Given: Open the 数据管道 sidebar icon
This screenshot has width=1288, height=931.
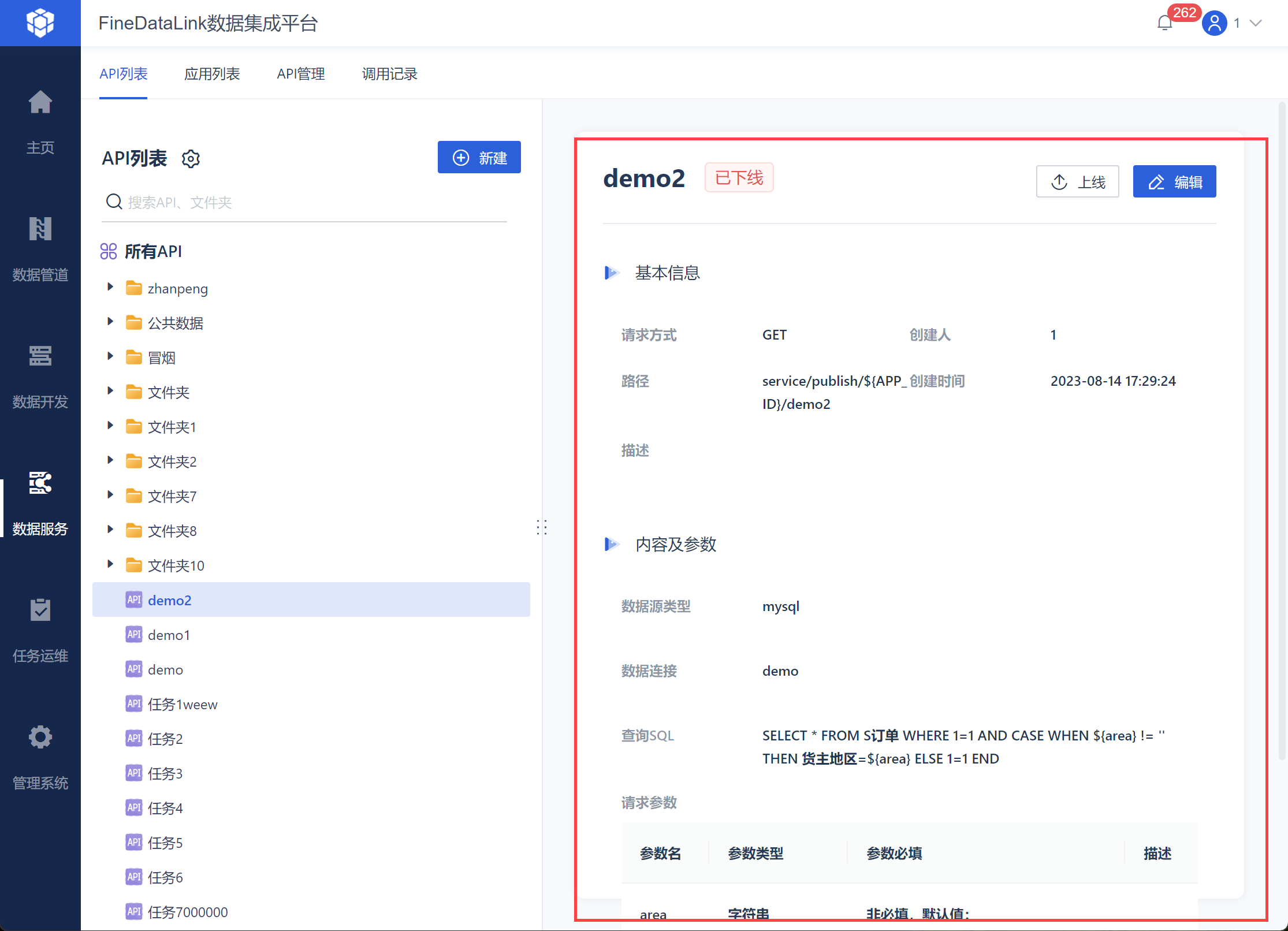Looking at the screenshot, I should 40,229.
